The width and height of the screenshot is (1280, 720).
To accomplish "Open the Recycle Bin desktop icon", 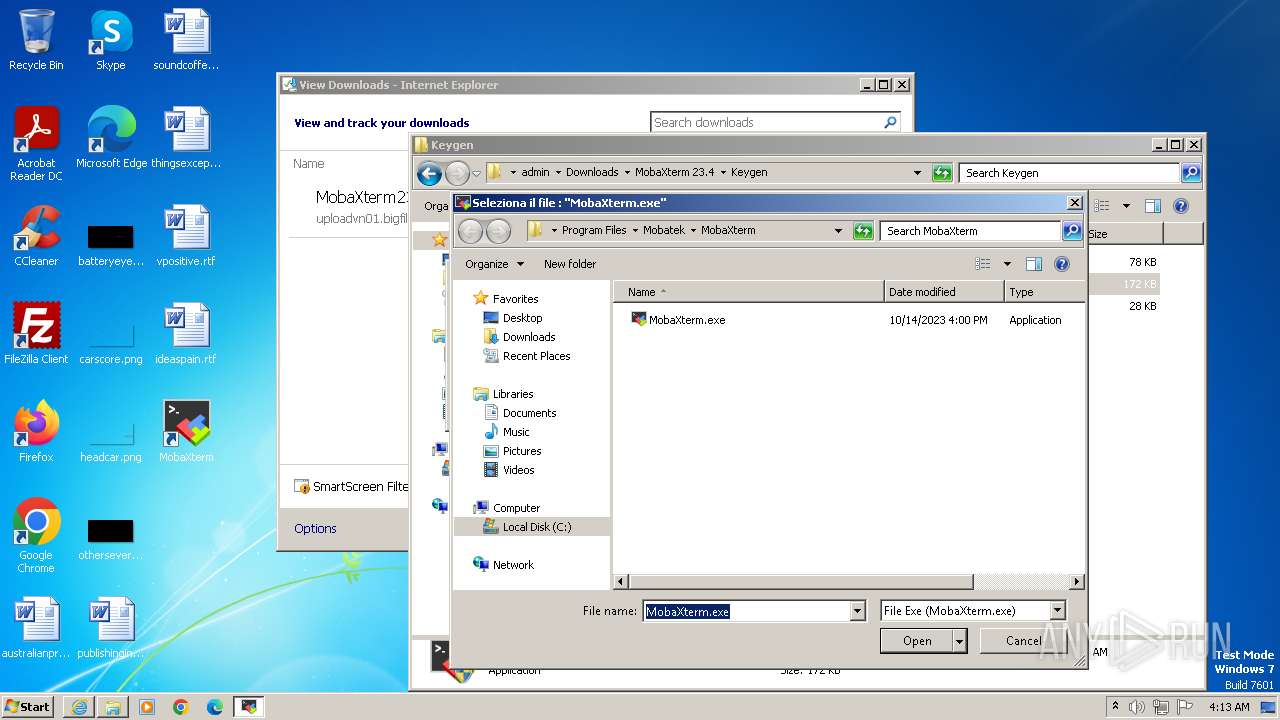I will tap(36, 40).
